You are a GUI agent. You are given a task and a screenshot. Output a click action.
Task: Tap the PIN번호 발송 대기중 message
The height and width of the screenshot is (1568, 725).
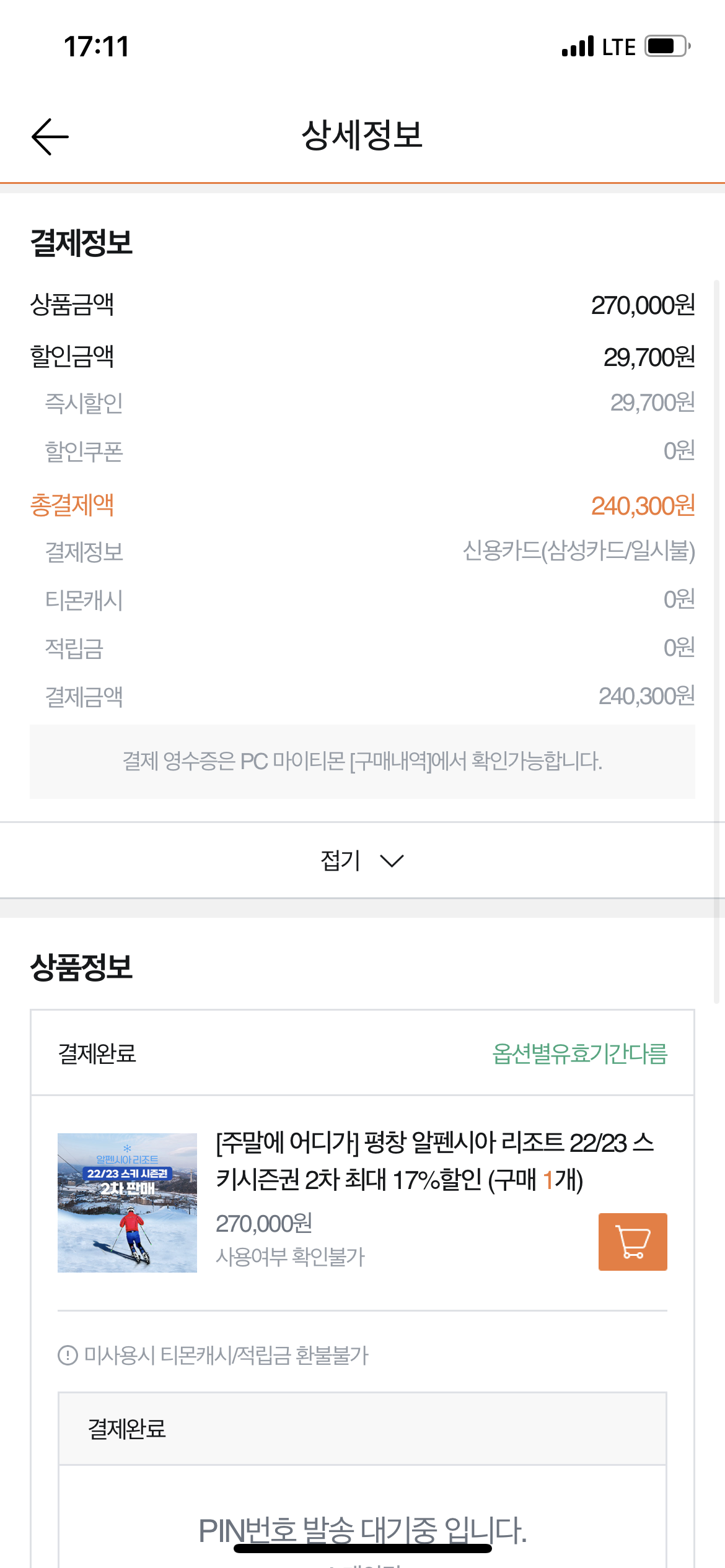point(362,1530)
